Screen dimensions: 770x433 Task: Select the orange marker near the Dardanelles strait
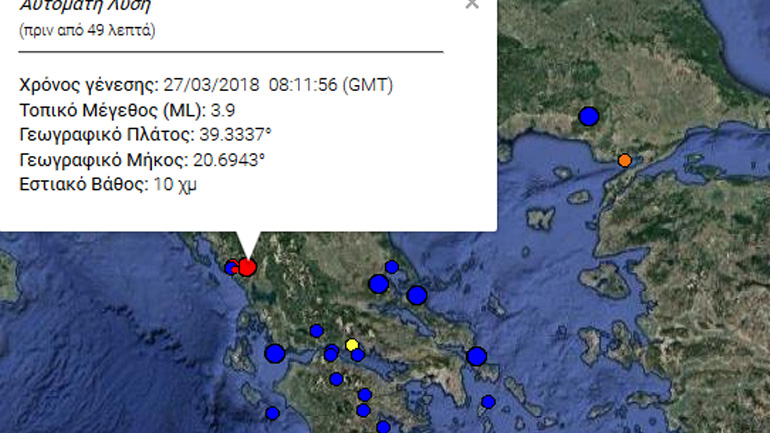[625, 161]
